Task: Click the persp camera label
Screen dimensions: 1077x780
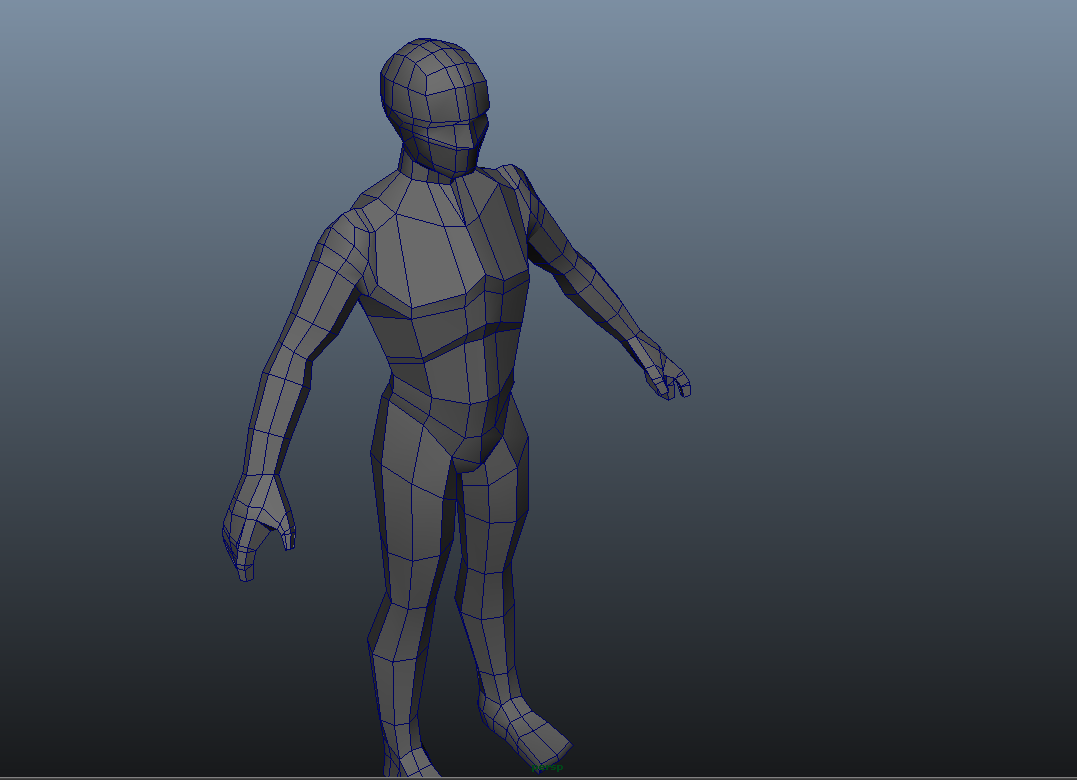Action: [545, 765]
